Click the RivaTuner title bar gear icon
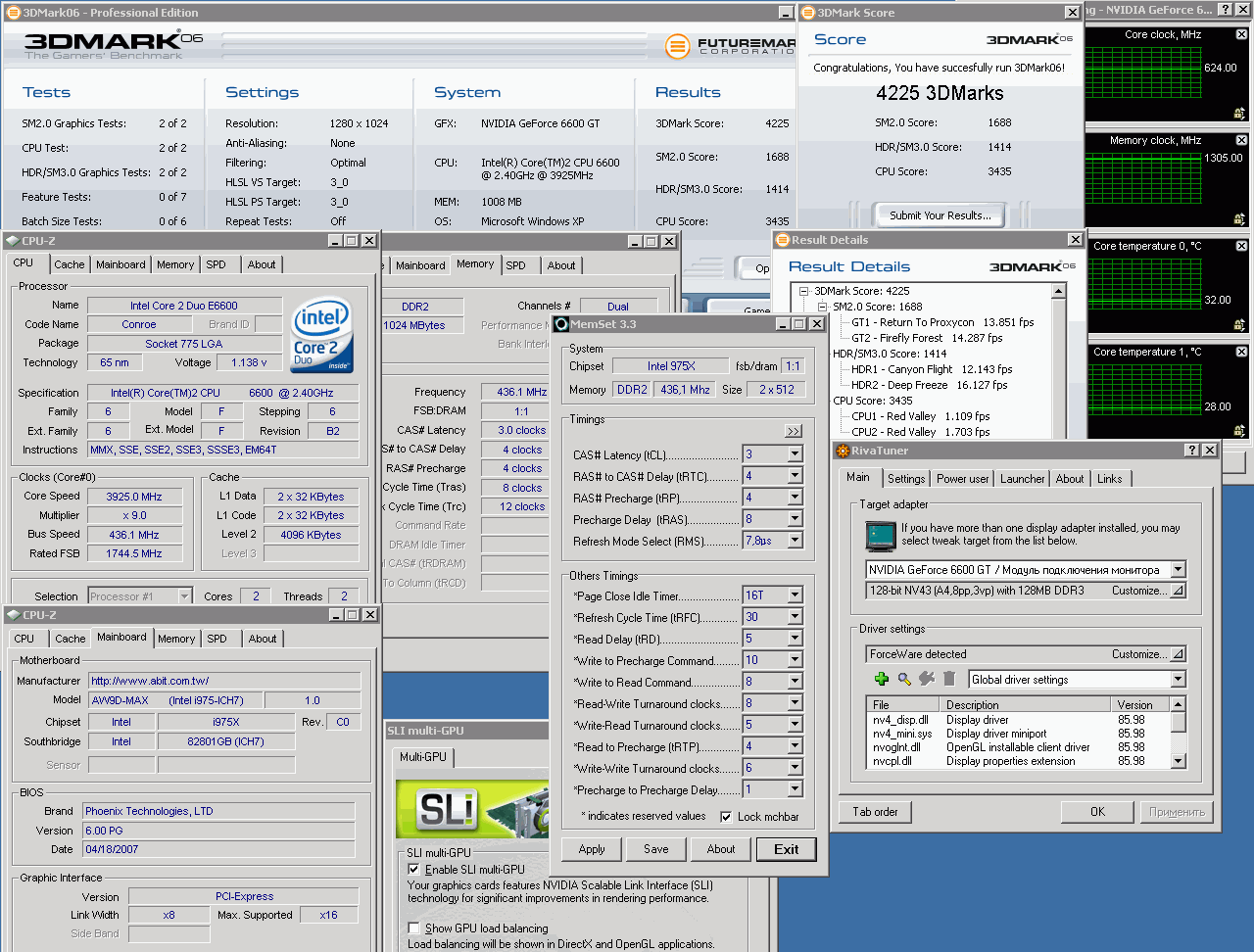 click(x=842, y=451)
